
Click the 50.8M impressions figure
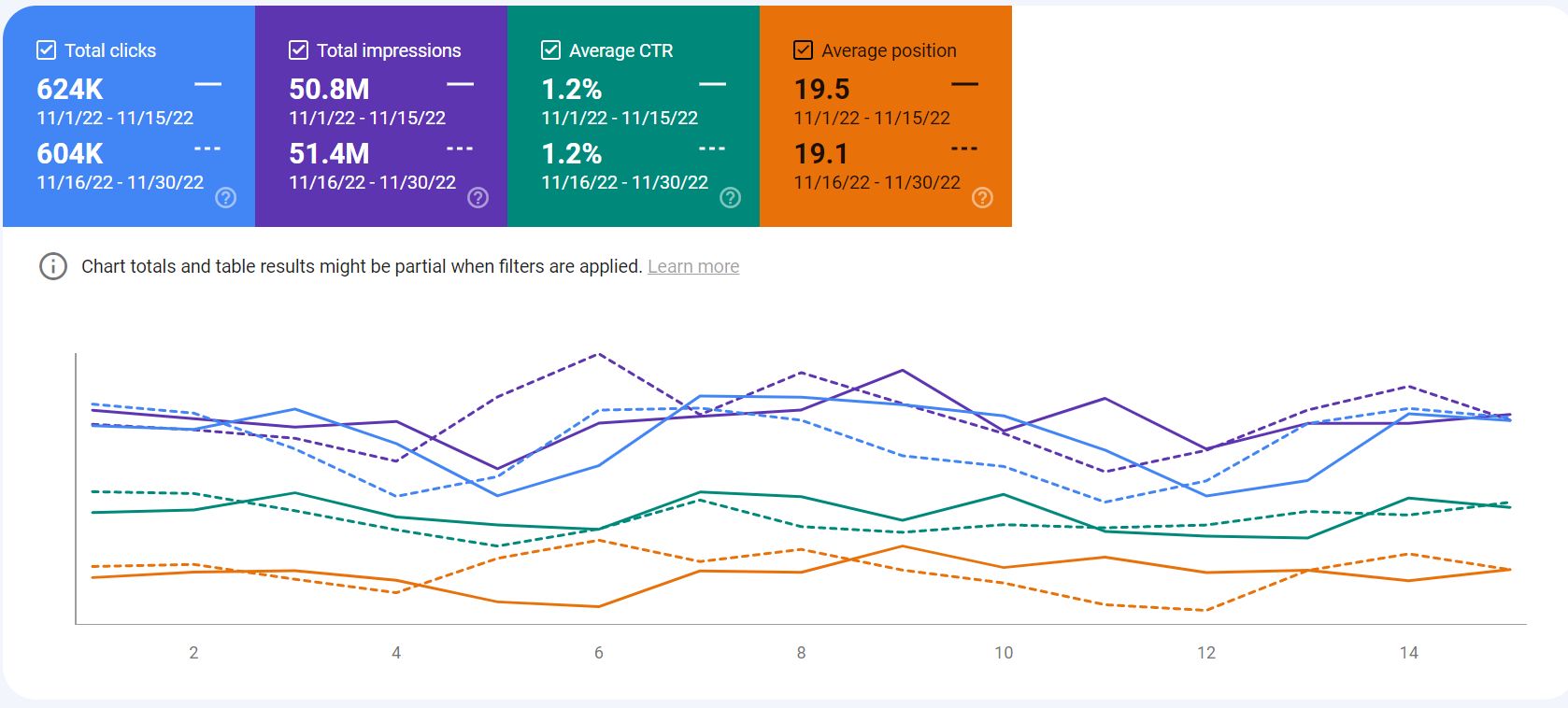pos(328,89)
